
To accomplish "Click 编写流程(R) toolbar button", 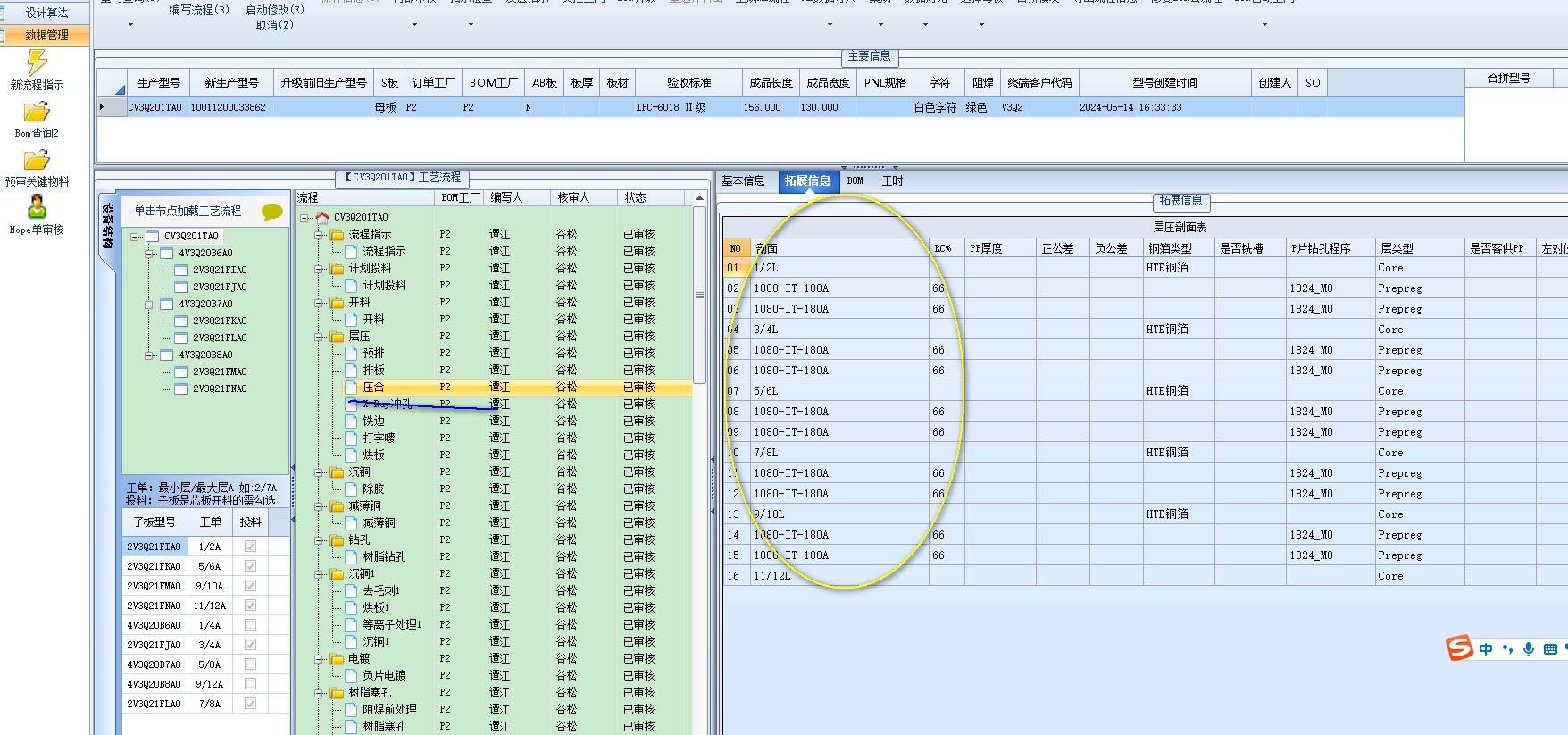I will 199,10.
